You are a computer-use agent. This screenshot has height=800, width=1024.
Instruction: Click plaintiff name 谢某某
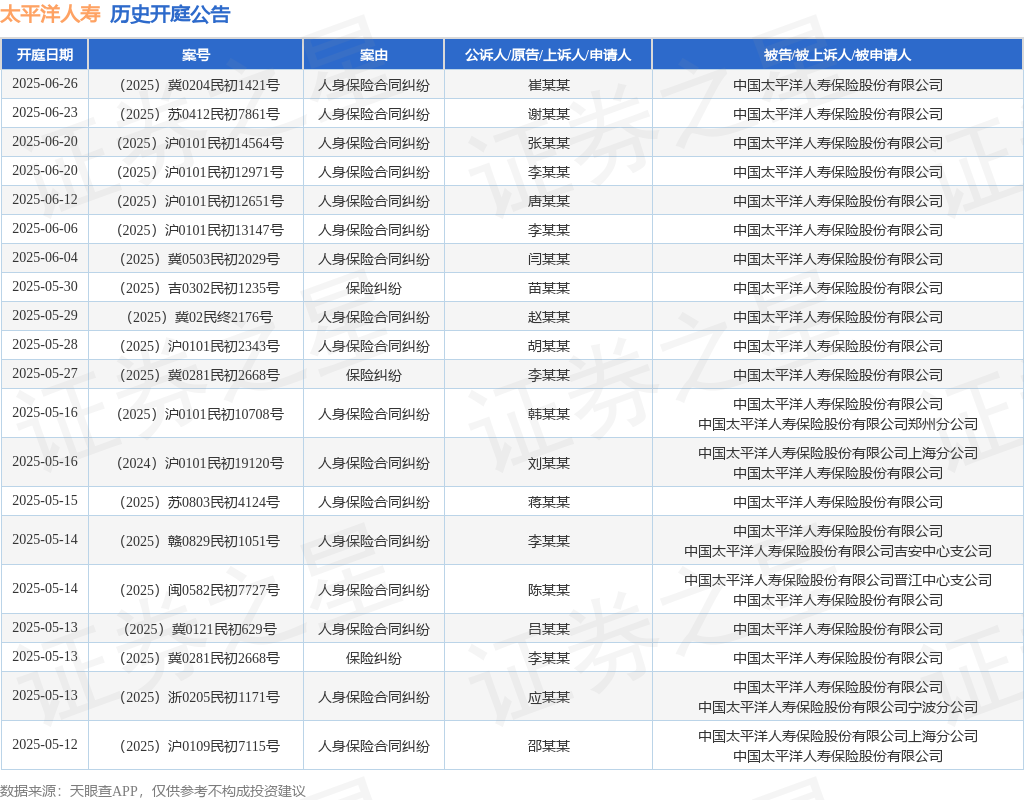(549, 114)
